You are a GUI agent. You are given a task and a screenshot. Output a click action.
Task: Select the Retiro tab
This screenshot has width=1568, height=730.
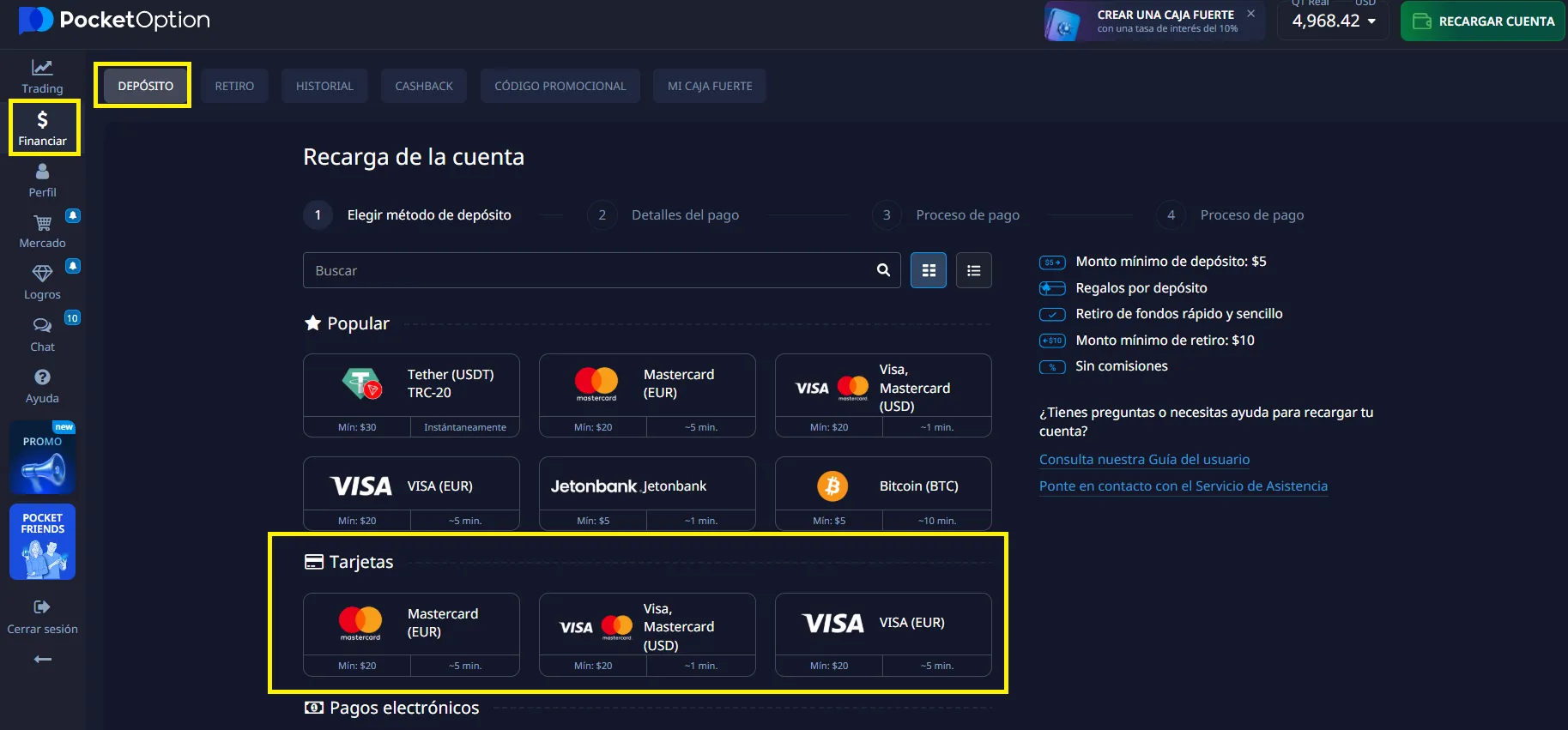pyautogui.click(x=234, y=86)
